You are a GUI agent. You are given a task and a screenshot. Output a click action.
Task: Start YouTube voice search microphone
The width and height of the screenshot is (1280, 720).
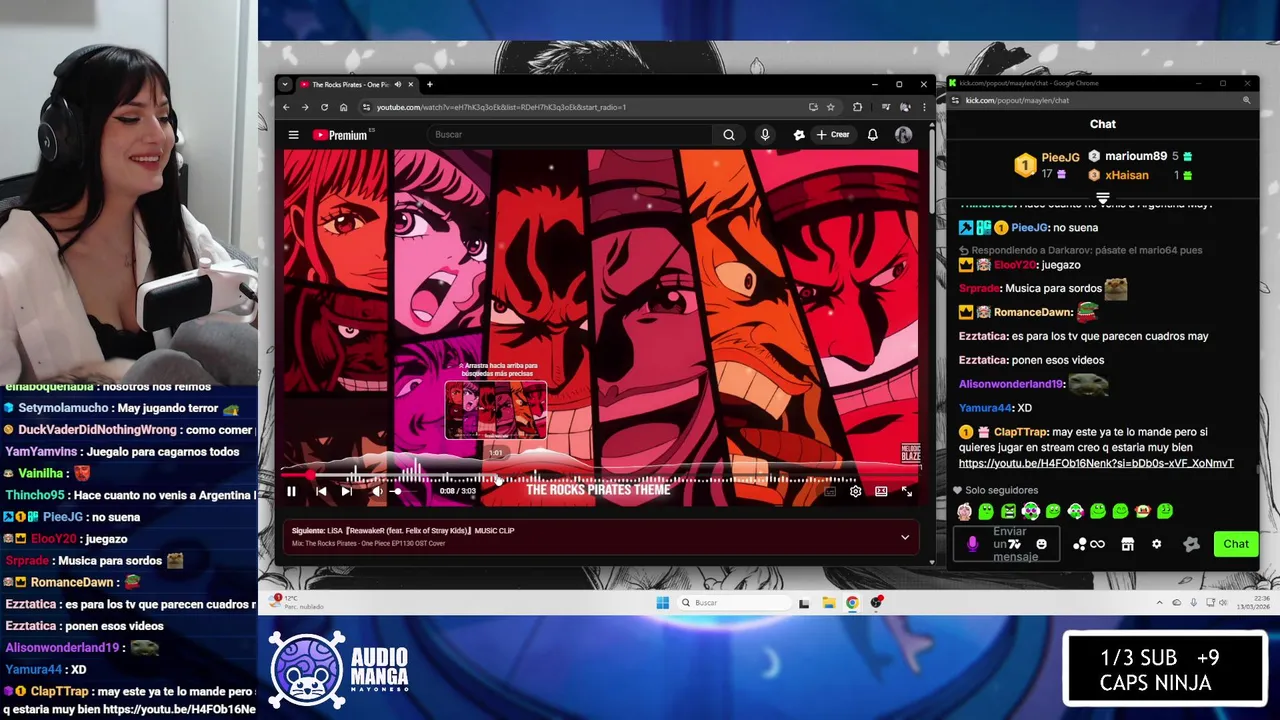[765, 135]
